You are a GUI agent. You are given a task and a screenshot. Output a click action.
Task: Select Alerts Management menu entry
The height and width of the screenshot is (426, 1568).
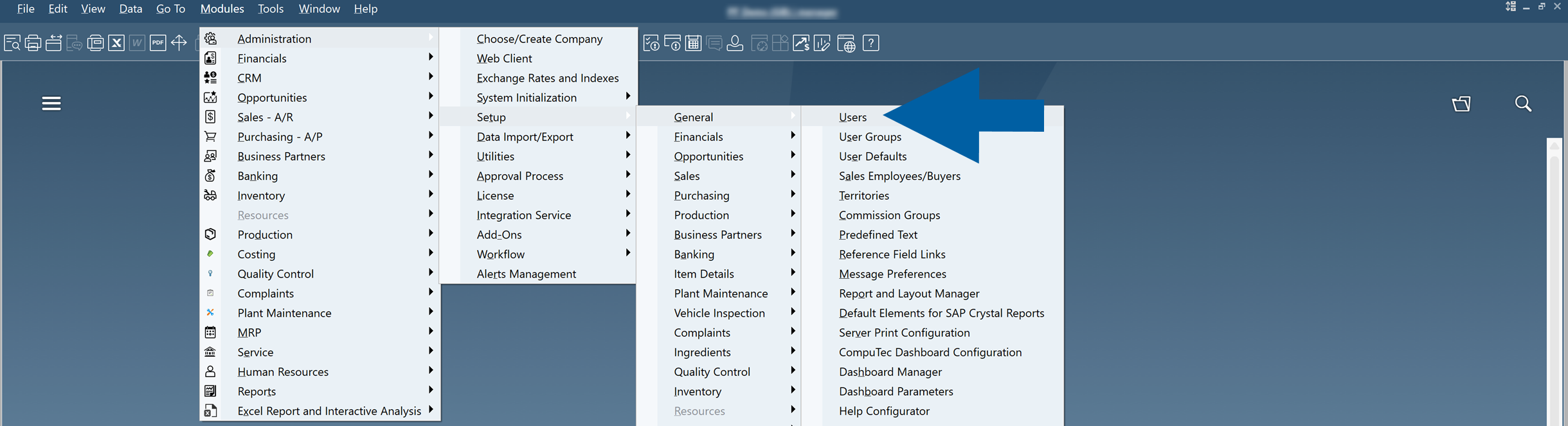pos(526,274)
